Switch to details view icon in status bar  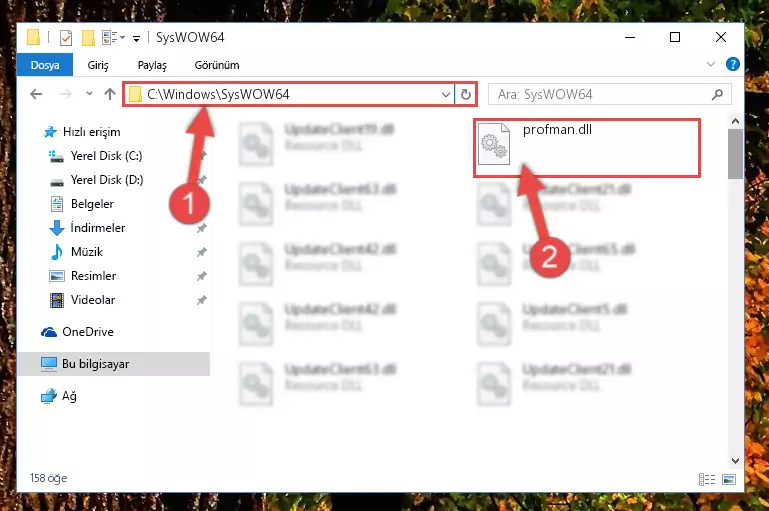[707, 479]
